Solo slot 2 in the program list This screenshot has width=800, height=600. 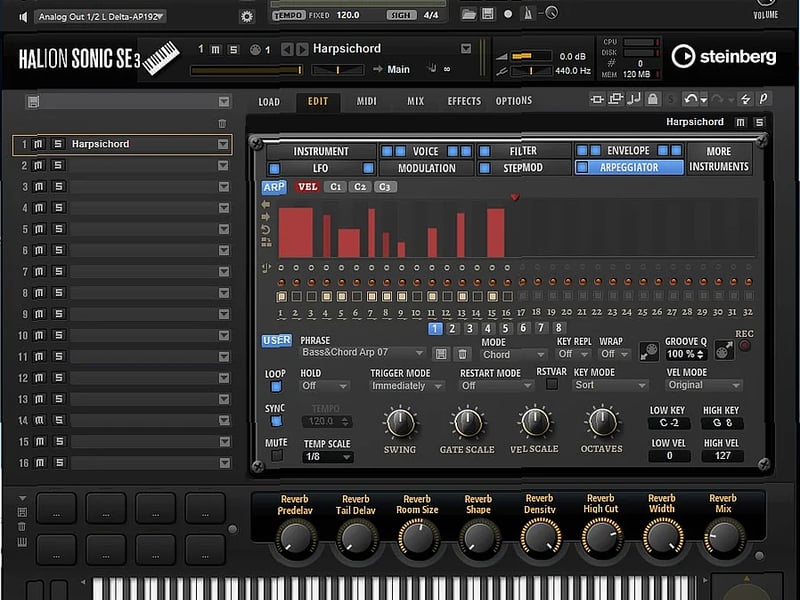pyautogui.click(x=58, y=166)
